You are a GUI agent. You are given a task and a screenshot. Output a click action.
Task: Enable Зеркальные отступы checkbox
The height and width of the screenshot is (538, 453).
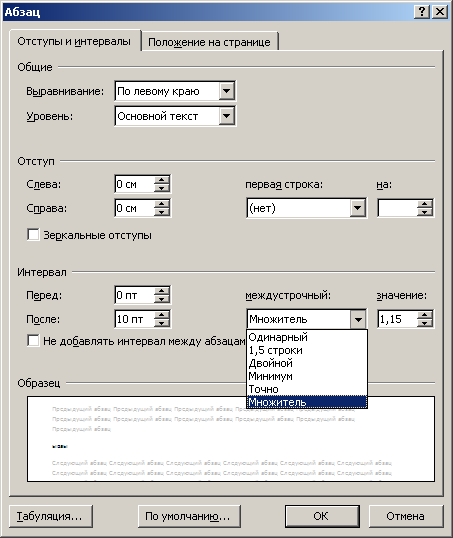pos(33,235)
